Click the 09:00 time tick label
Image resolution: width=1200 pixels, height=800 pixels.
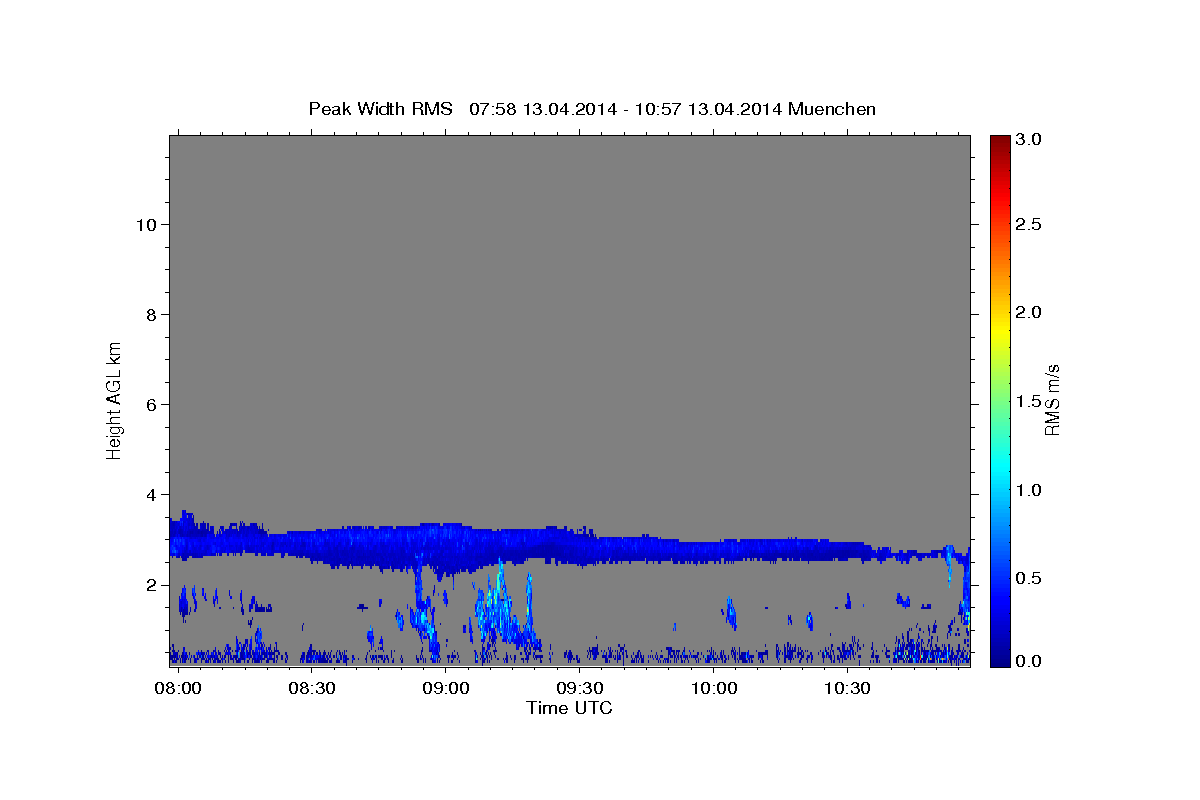coord(445,689)
